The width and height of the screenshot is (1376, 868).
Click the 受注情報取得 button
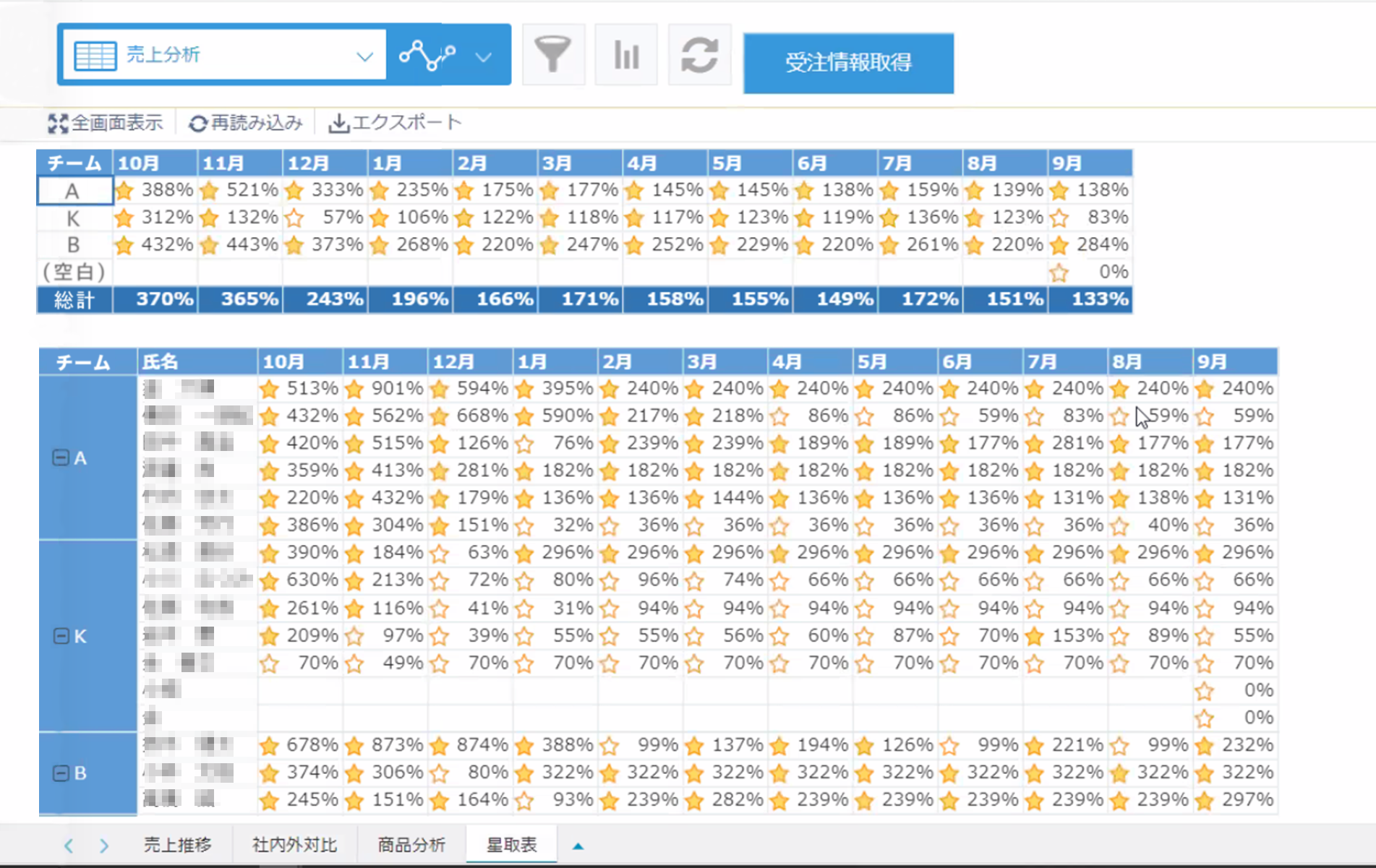(x=848, y=63)
